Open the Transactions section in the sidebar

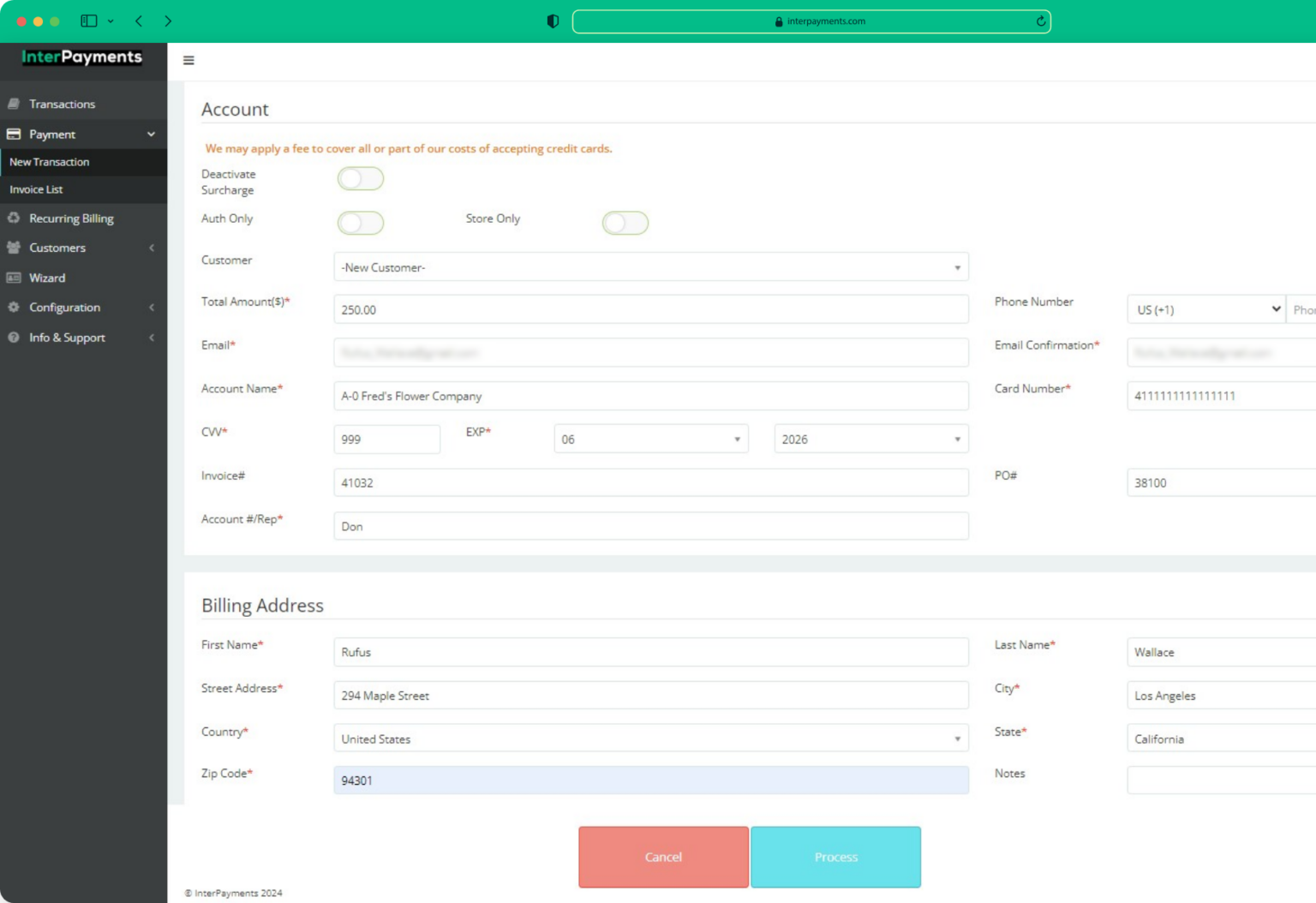coord(62,104)
